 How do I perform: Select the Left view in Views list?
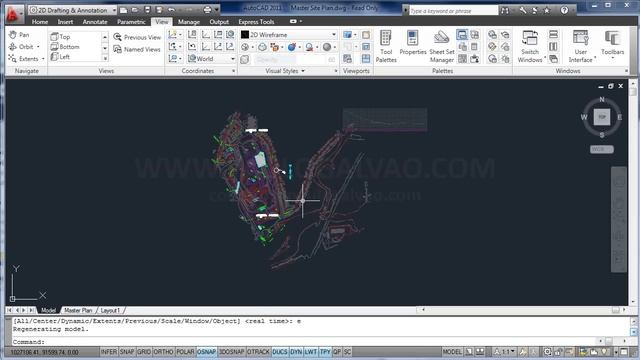coord(60,57)
